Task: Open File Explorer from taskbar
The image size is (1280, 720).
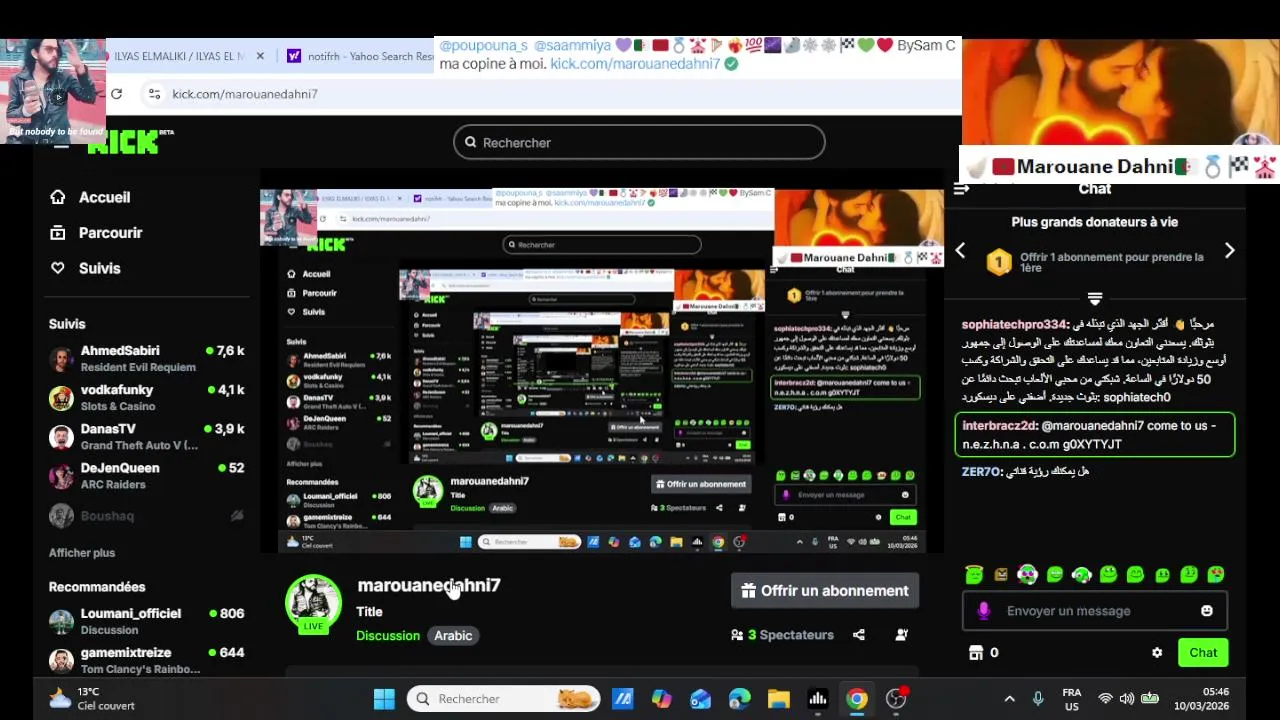Action: pyautogui.click(x=779, y=699)
